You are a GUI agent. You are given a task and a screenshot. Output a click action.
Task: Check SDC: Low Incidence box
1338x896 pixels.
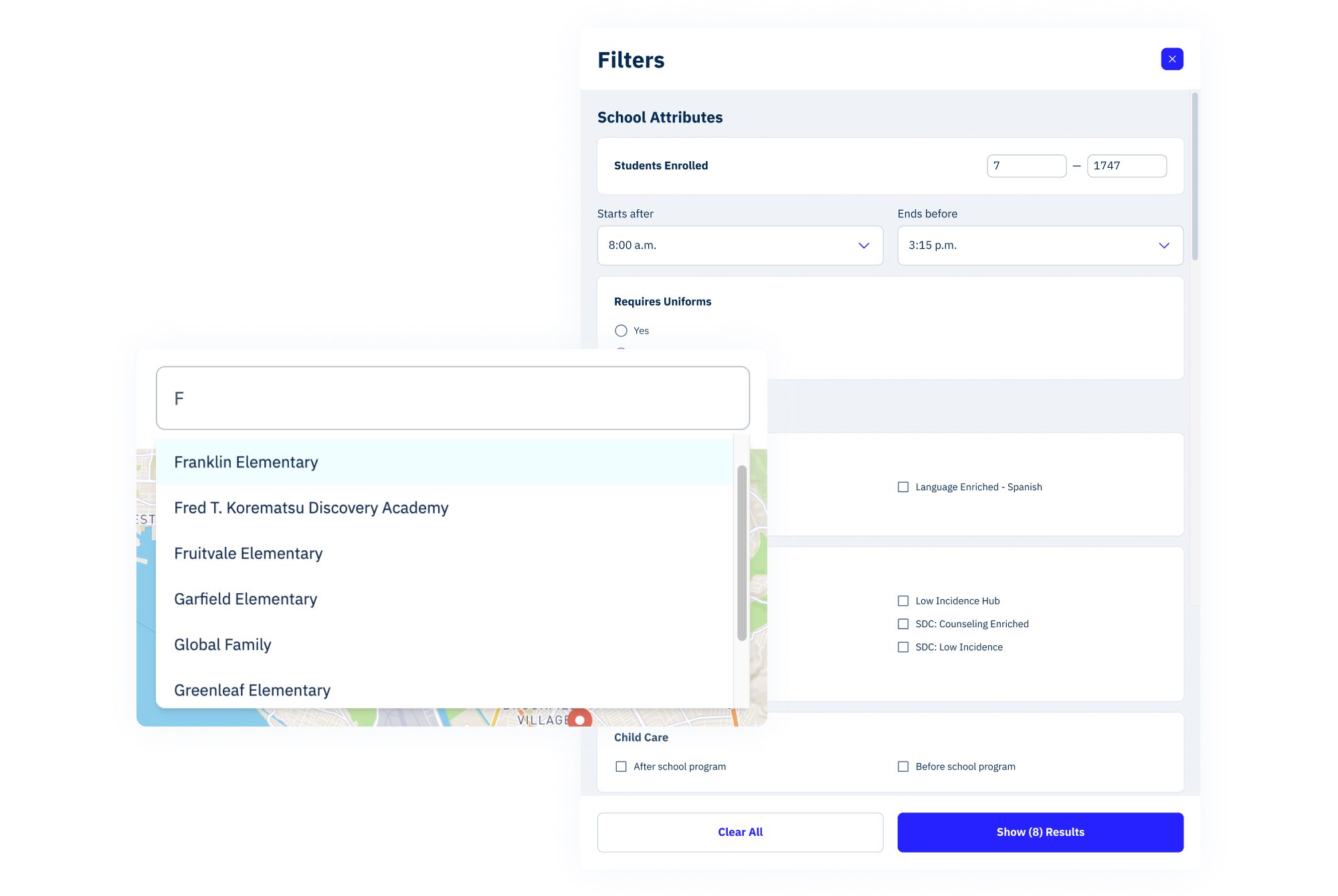click(903, 647)
